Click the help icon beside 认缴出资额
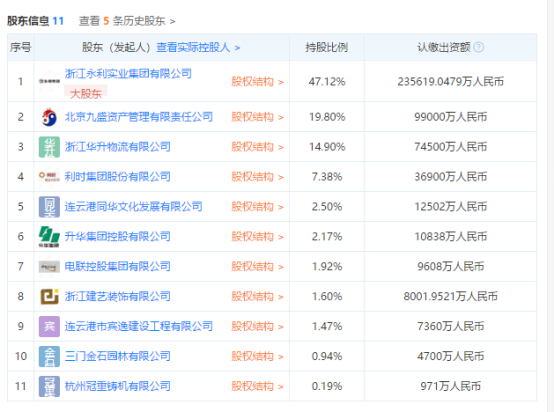554x412 pixels. (478, 47)
